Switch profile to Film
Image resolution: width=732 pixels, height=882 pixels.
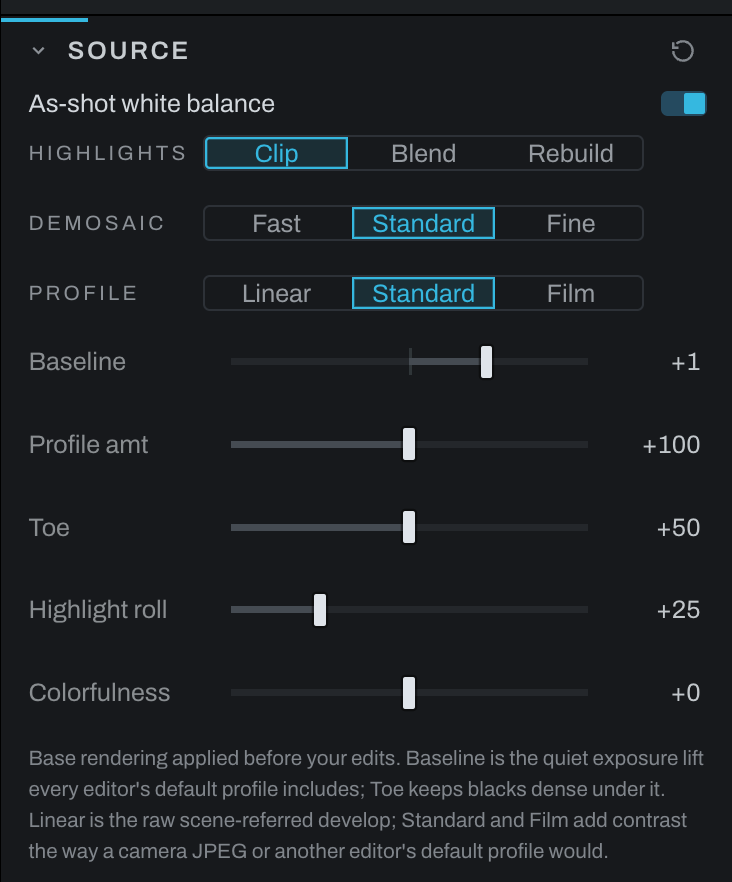[x=571, y=293]
